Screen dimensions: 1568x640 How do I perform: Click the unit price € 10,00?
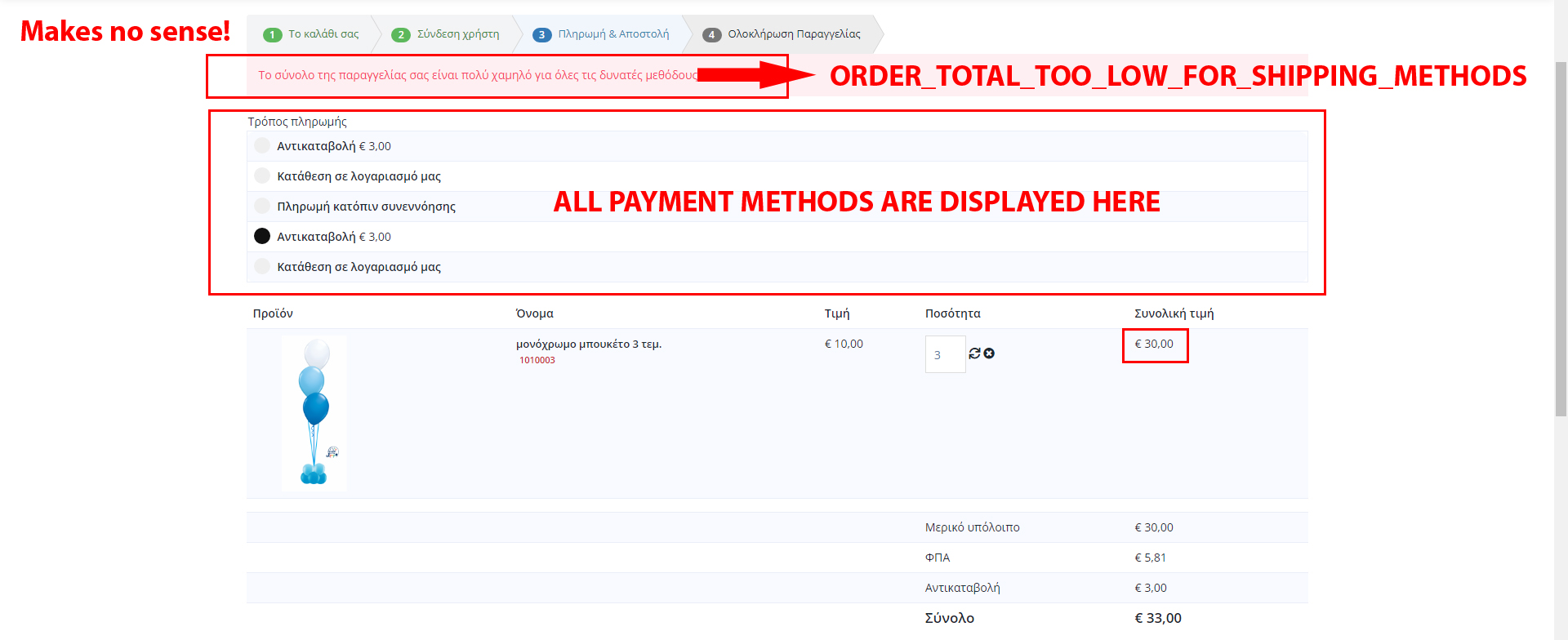pos(844,344)
